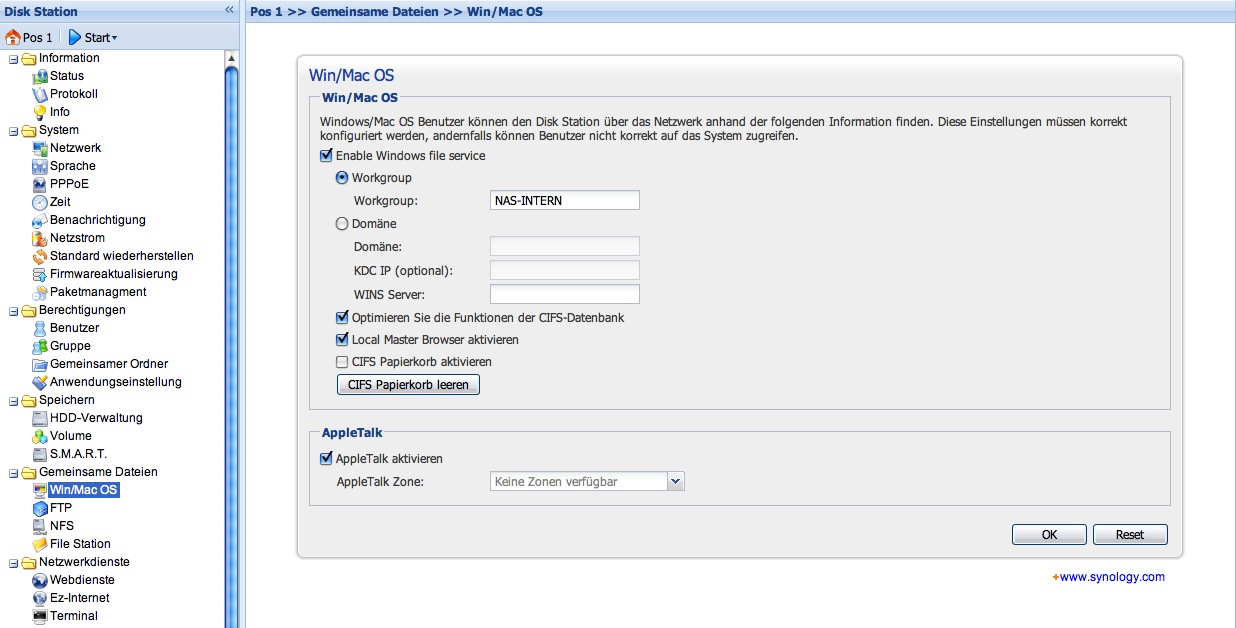1236x628 pixels.
Task: Enable CIFS Papierkorb aktivieren checkbox
Action: (342, 362)
